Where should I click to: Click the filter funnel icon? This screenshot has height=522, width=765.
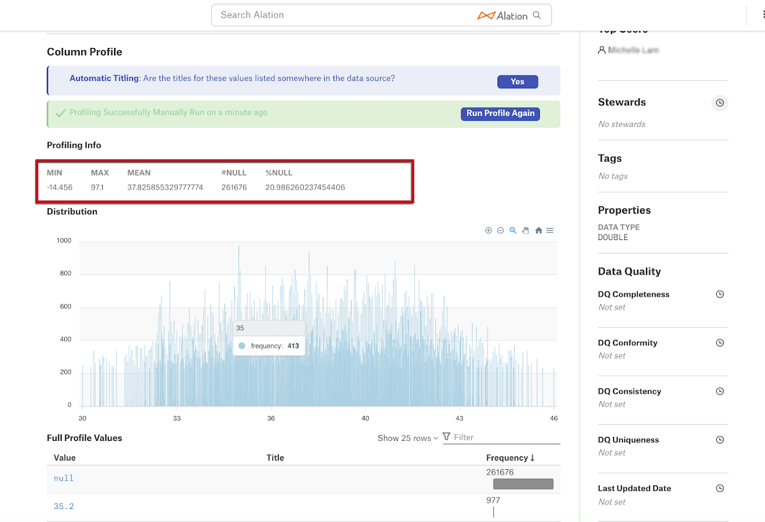click(x=446, y=436)
